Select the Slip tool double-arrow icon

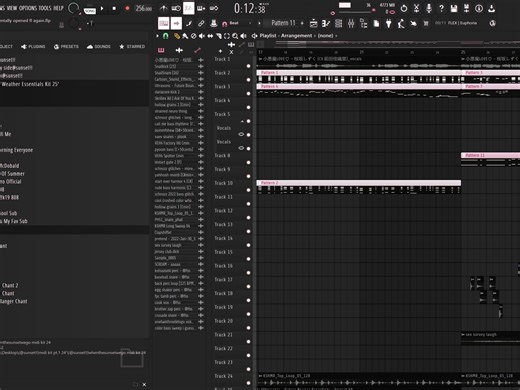210,36
